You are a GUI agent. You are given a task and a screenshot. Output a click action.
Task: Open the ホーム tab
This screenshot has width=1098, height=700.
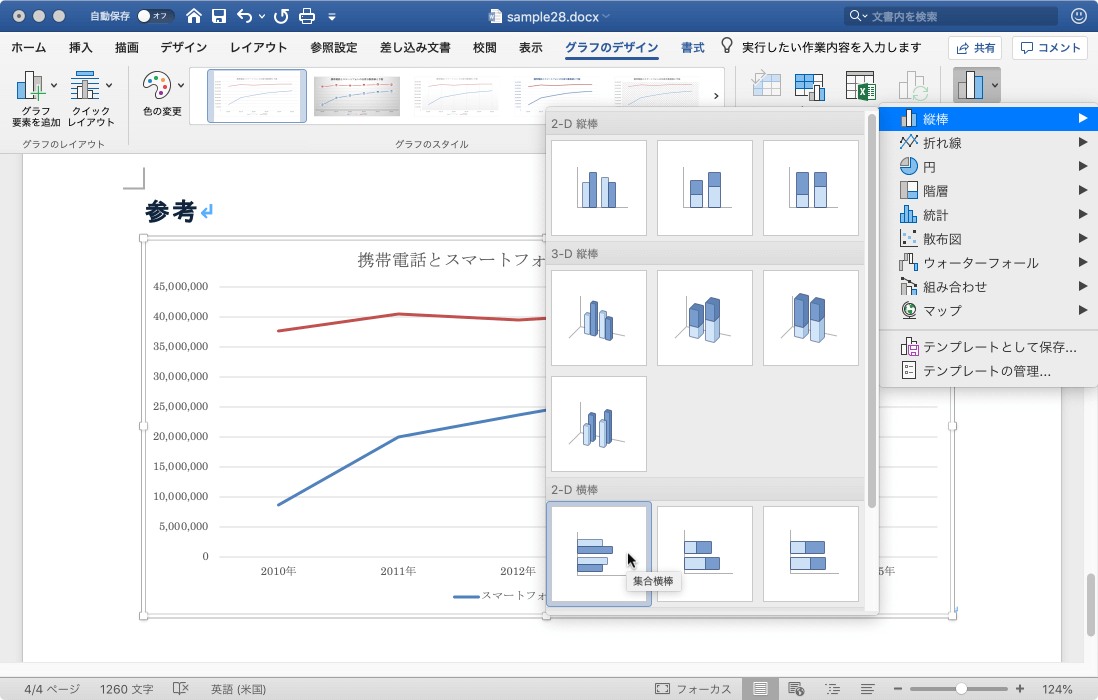click(x=29, y=48)
